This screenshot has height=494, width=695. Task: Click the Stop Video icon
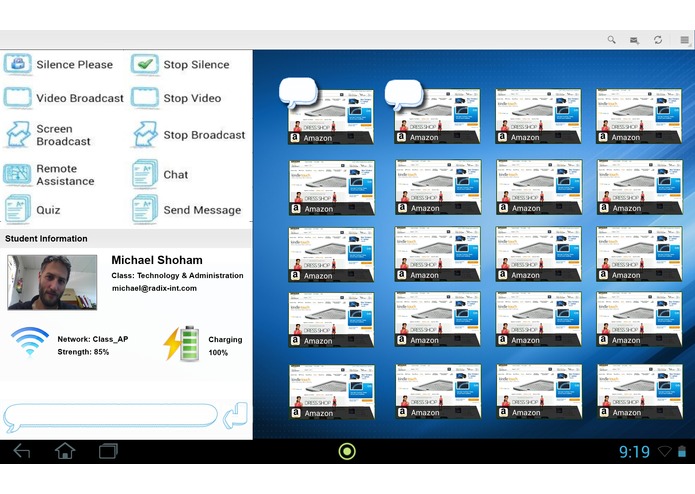pyautogui.click(x=145, y=97)
